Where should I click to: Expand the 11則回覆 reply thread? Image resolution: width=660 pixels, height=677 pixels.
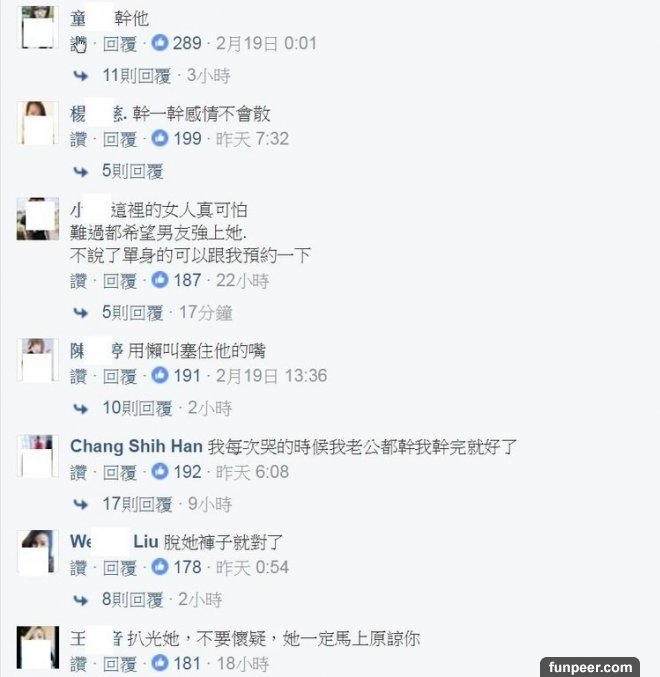(137, 75)
